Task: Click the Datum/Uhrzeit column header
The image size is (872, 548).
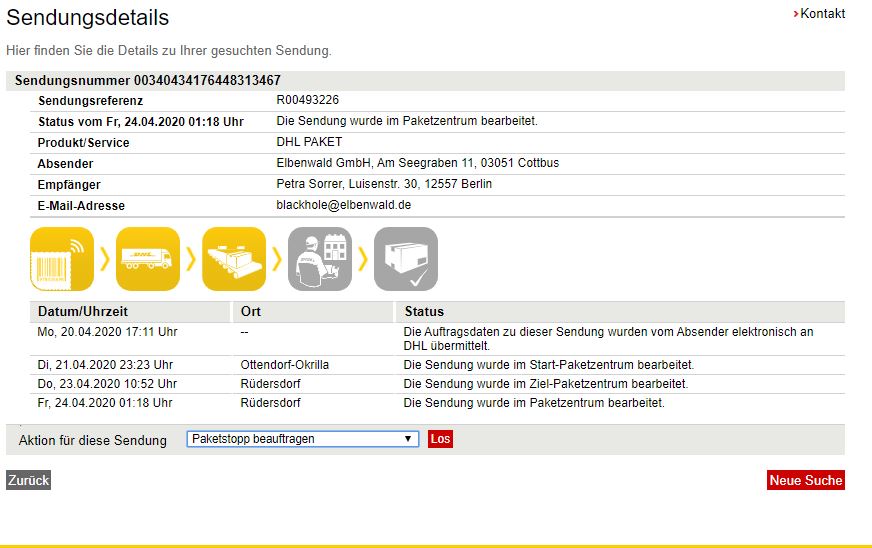Action: point(83,311)
